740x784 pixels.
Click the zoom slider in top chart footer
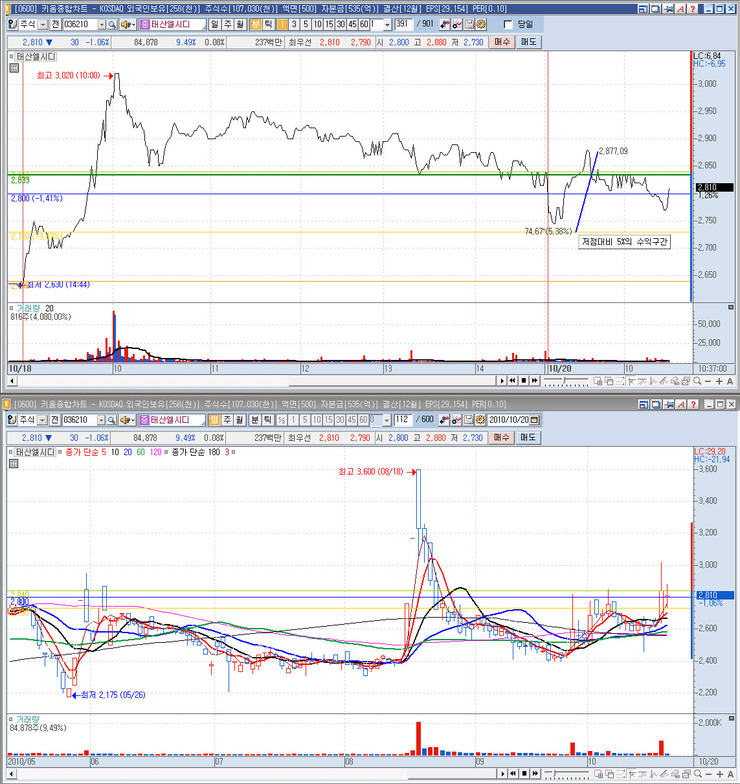(566, 381)
